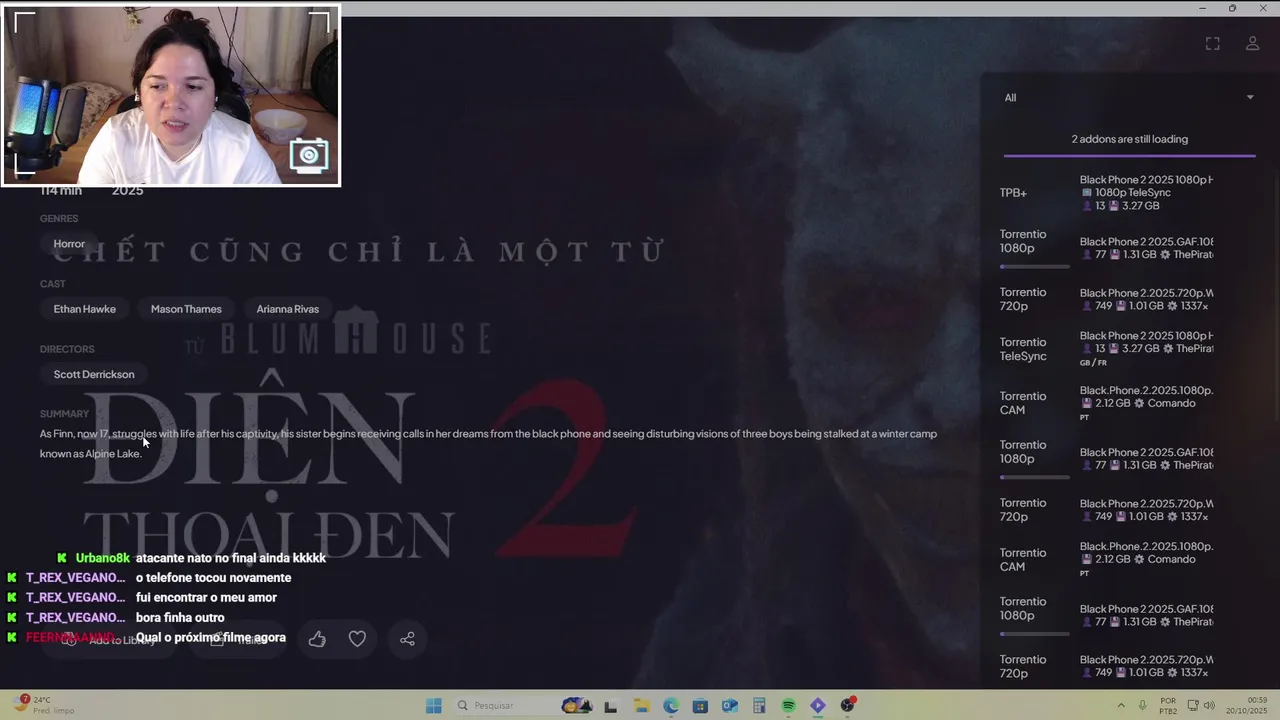Click the microphone tray icon

pos(1142,706)
